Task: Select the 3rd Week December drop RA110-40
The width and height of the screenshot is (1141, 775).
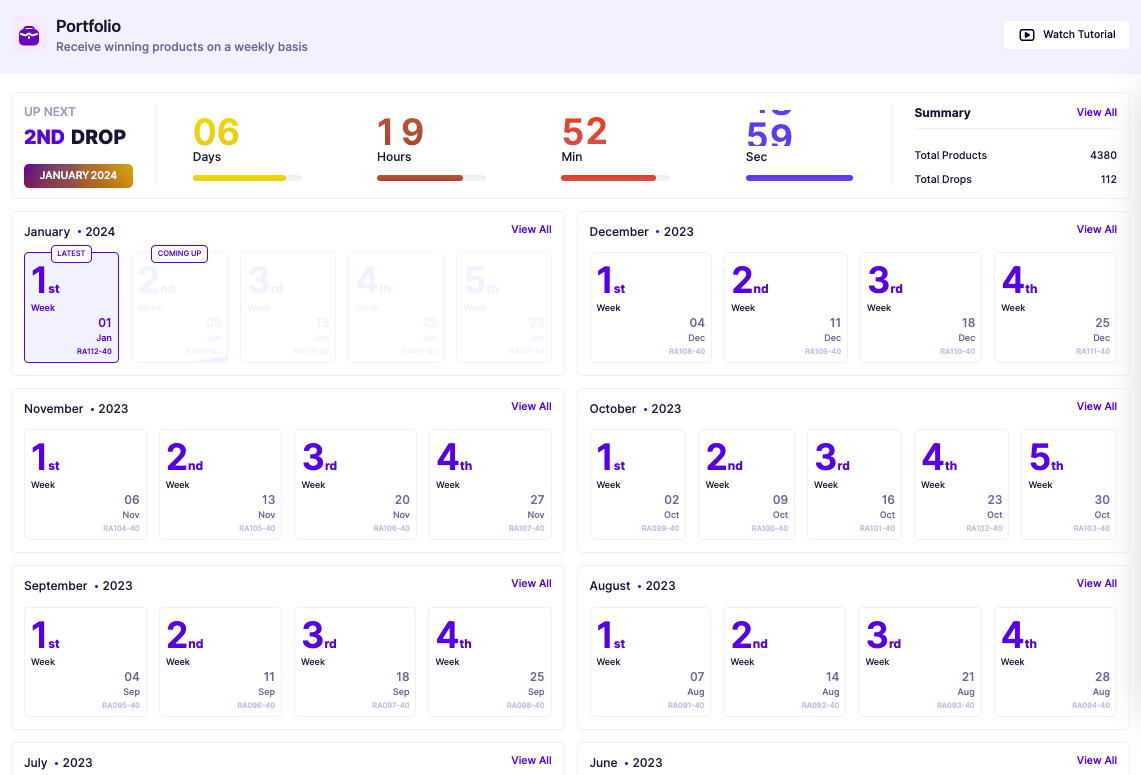Action: point(920,307)
